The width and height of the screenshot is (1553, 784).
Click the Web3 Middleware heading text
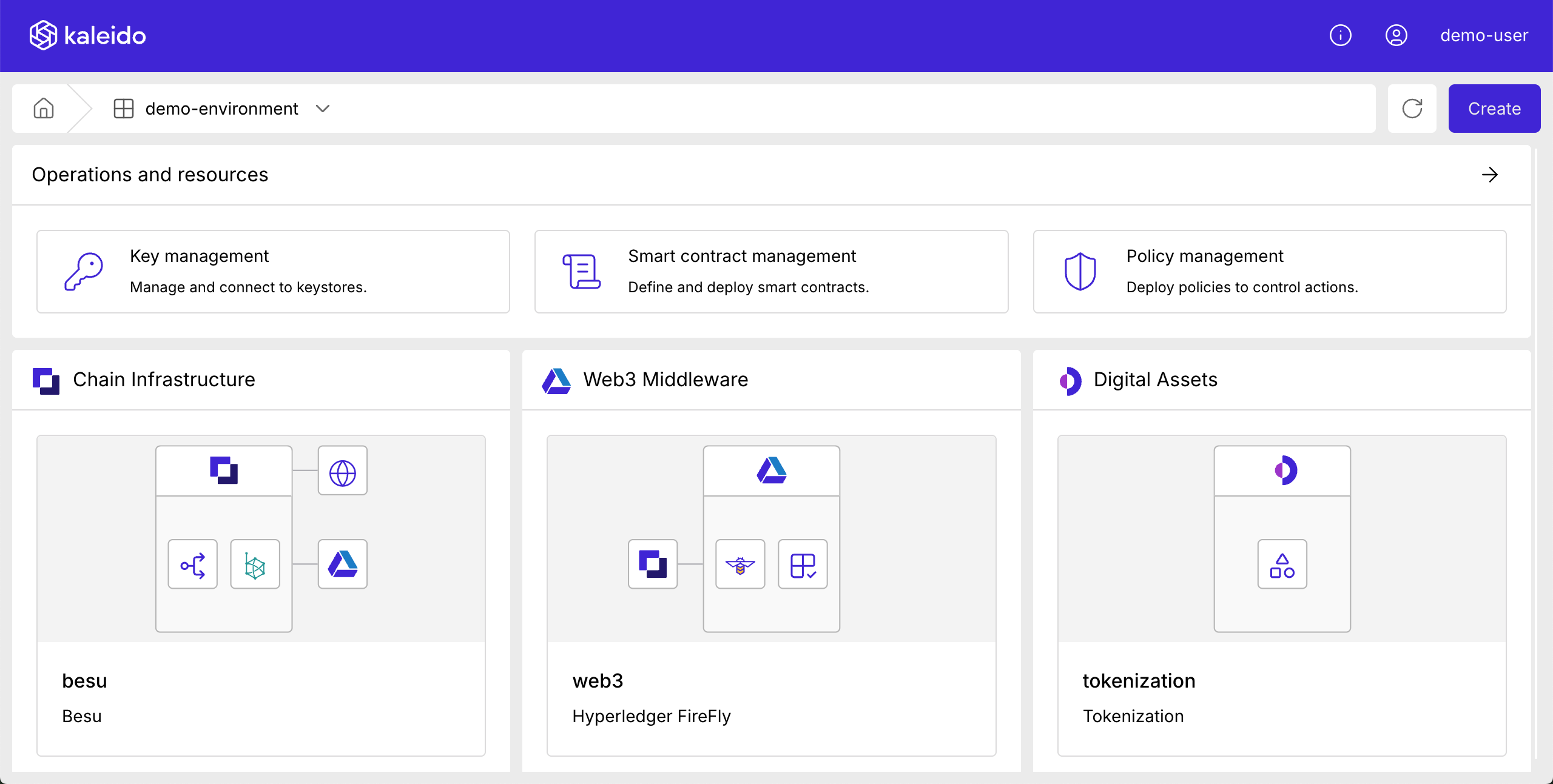665,380
